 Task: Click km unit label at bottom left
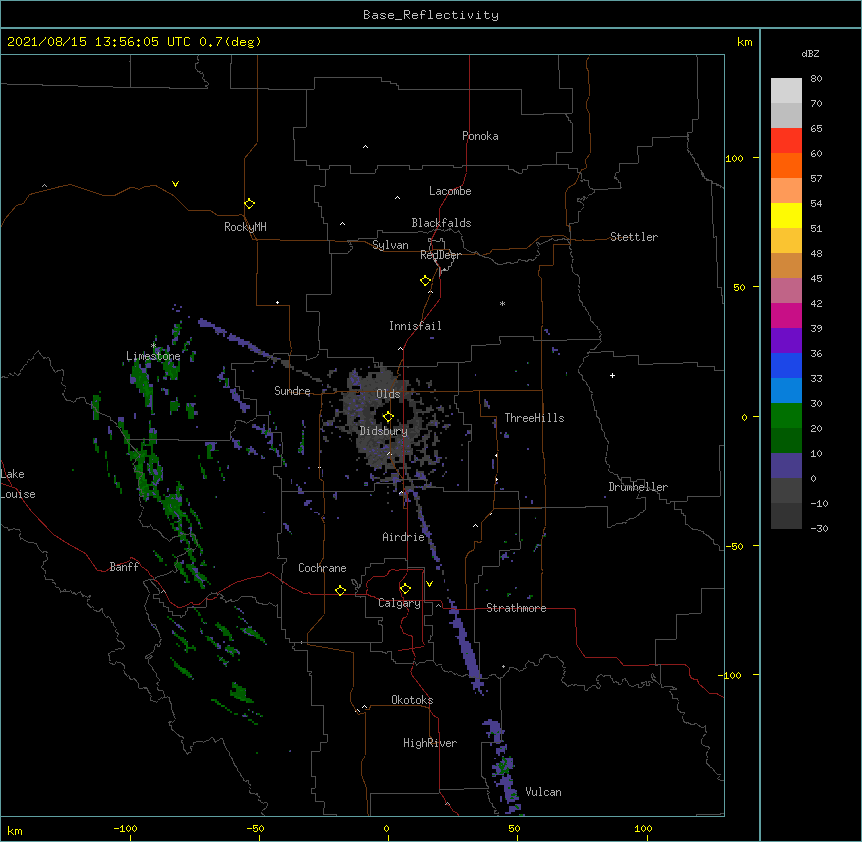coord(15,830)
